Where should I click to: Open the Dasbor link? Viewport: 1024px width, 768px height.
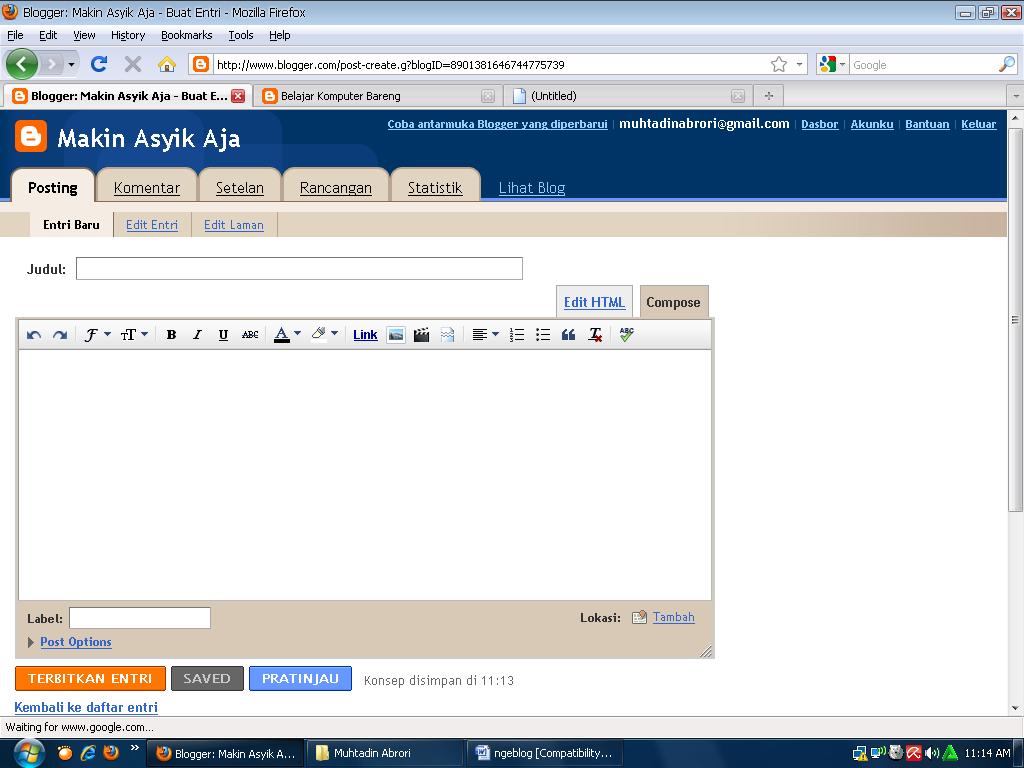(820, 124)
